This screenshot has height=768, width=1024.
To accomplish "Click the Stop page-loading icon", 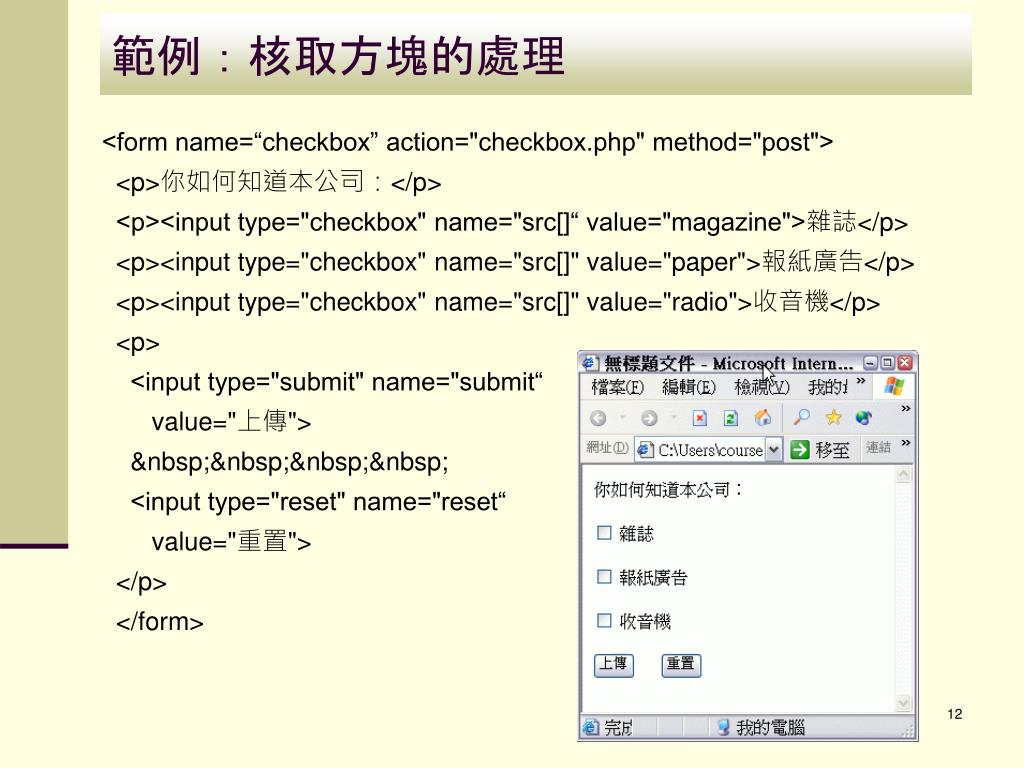I will point(699,418).
